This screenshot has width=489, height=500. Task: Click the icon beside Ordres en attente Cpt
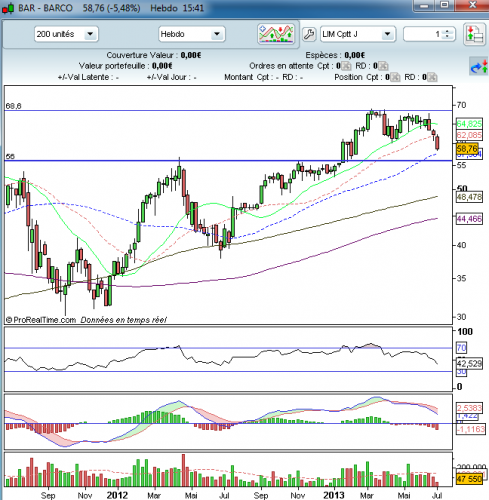[x=346, y=66]
